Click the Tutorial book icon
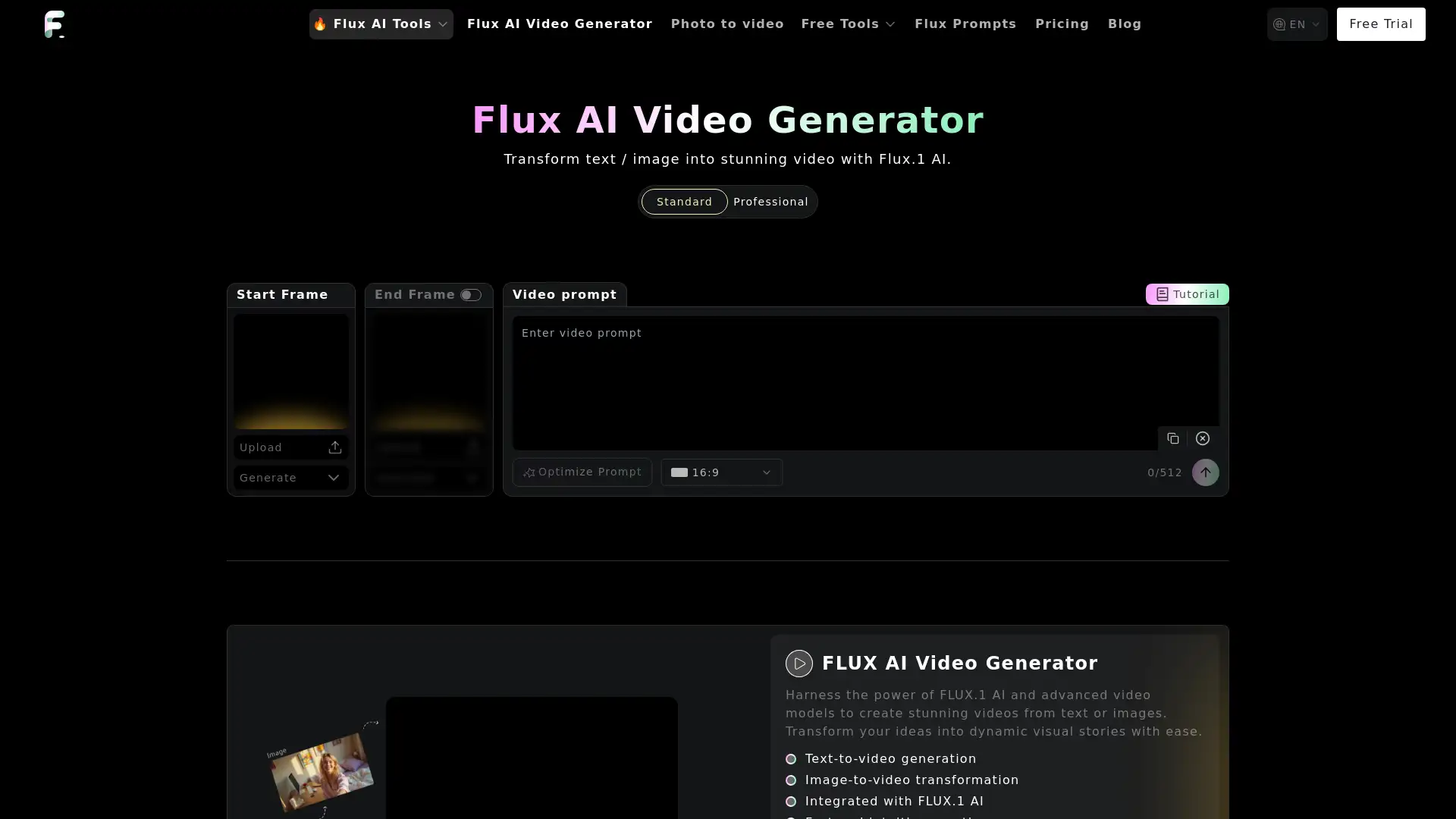This screenshot has height=819, width=1456. (1162, 294)
